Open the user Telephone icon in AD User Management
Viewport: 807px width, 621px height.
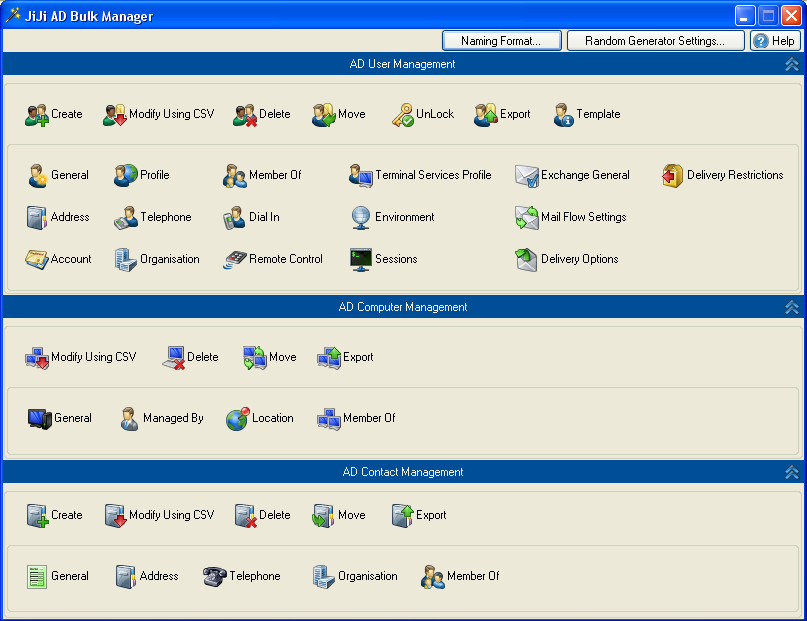(126, 218)
